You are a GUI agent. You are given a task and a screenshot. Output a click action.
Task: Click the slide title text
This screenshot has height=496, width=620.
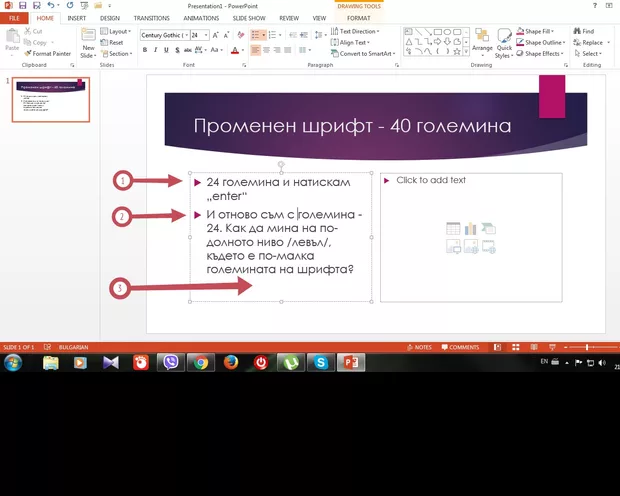[x=352, y=126]
